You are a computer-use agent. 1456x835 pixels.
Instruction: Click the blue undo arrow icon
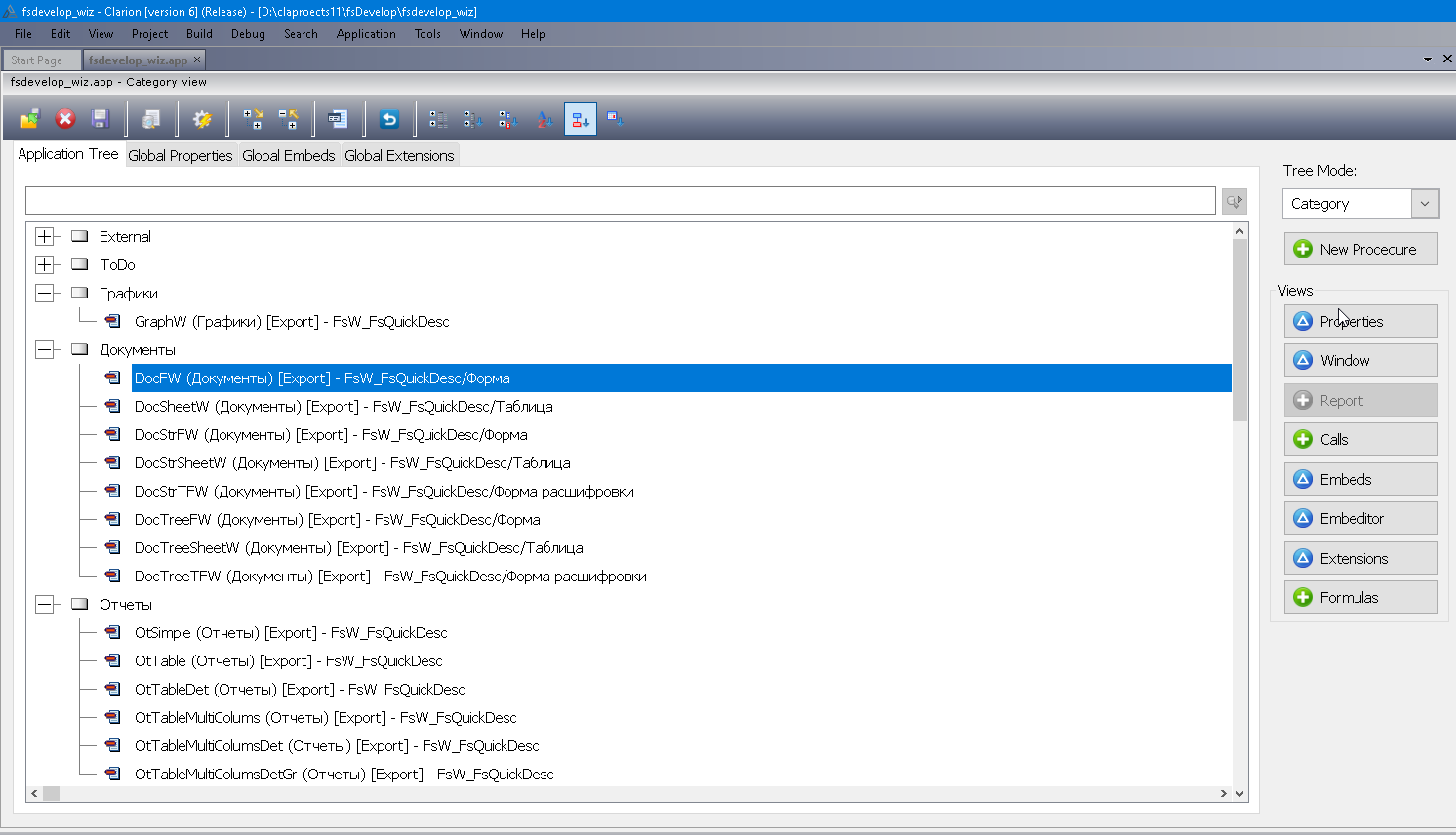click(389, 119)
